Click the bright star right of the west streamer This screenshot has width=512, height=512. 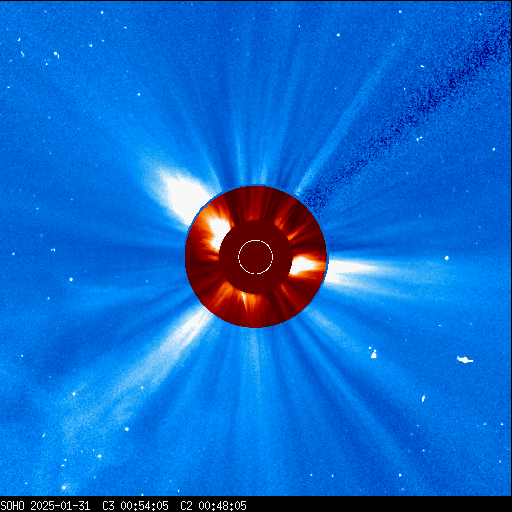click(447, 258)
